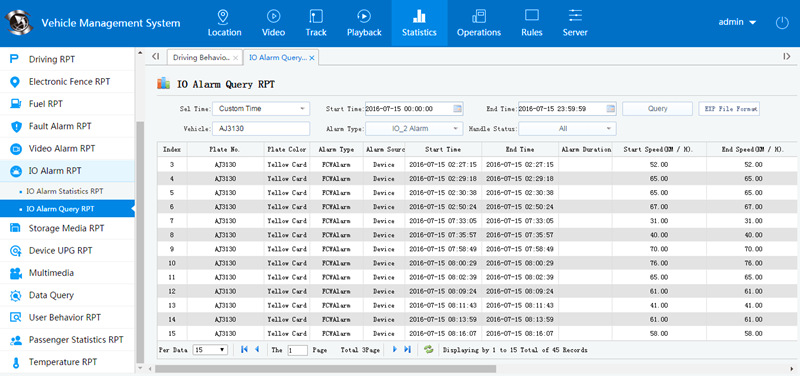
Task: Open Video Alarm RPT in sidebar
Action: tap(67, 148)
